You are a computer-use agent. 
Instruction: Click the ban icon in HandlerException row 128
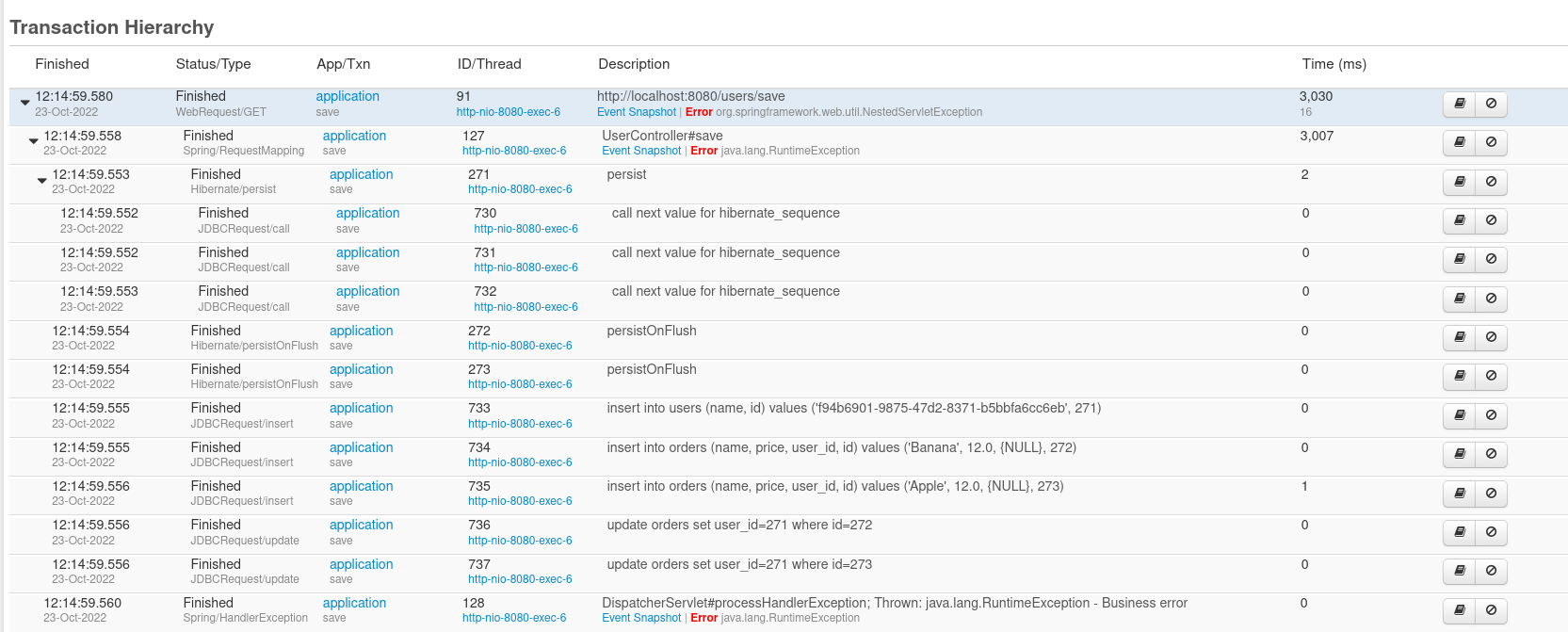click(x=1492, y=610)
